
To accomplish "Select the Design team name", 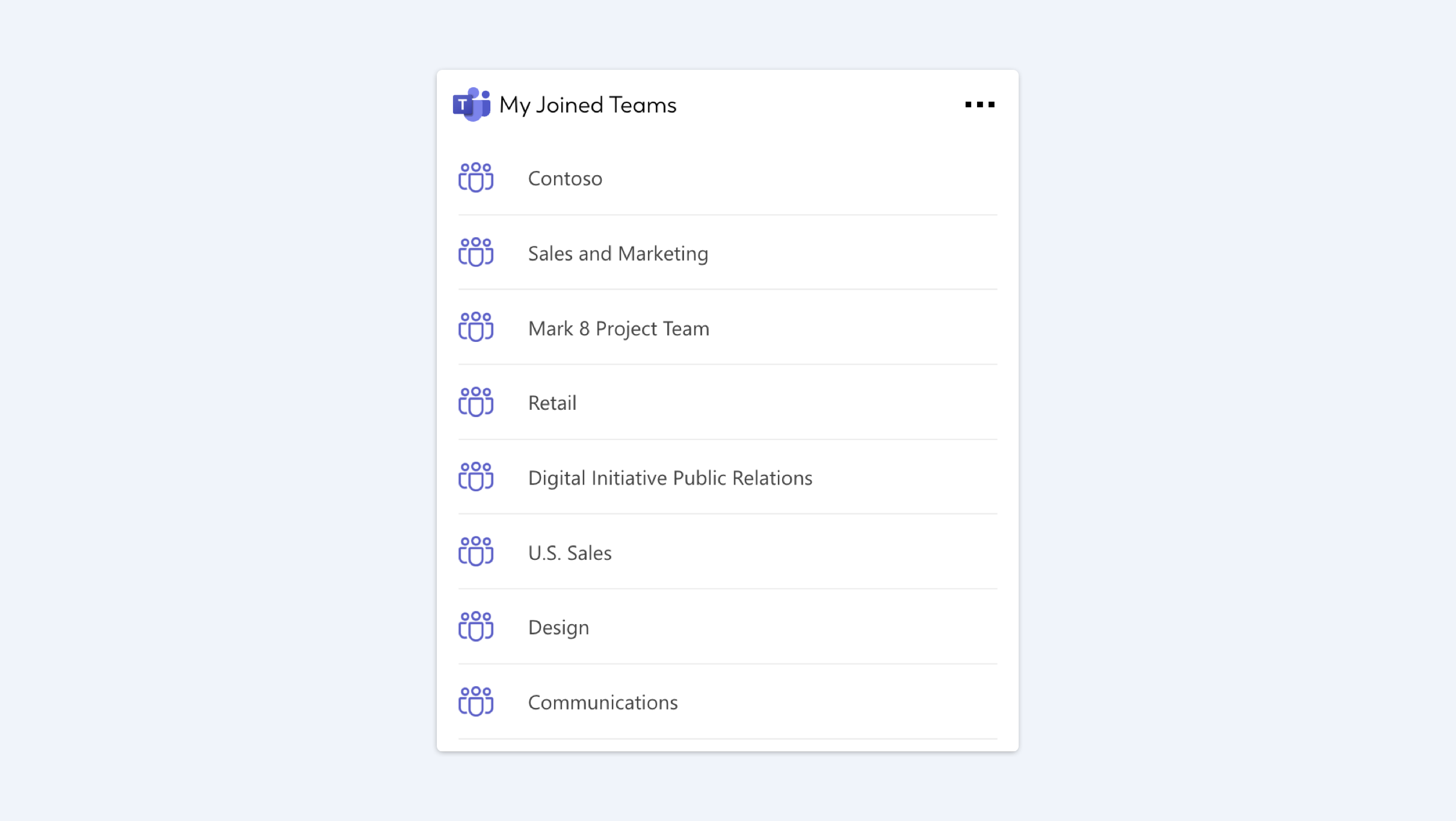I will click(558, 628).
